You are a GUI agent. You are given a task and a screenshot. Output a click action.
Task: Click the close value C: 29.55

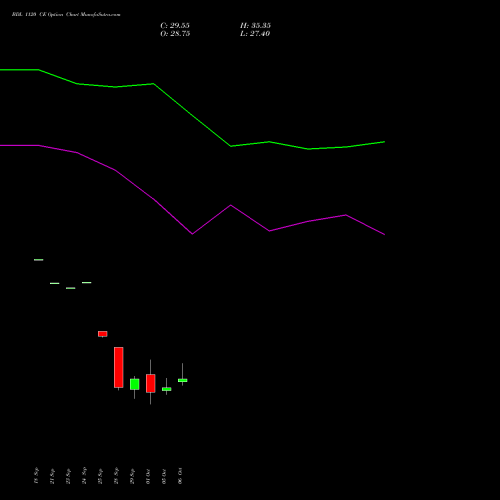(x=175, y=26)
